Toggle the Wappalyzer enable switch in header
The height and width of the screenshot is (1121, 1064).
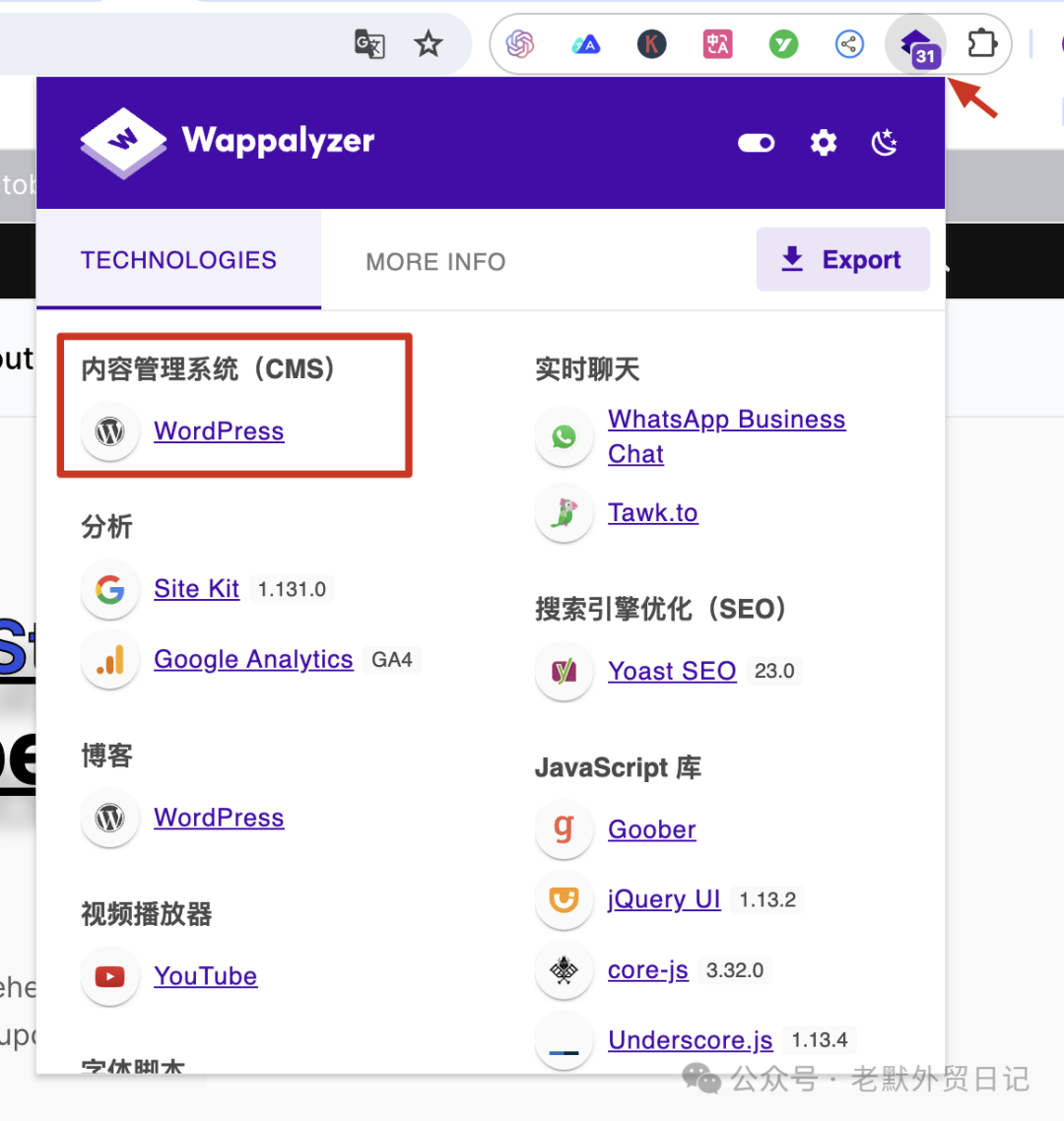click(756, 143)
